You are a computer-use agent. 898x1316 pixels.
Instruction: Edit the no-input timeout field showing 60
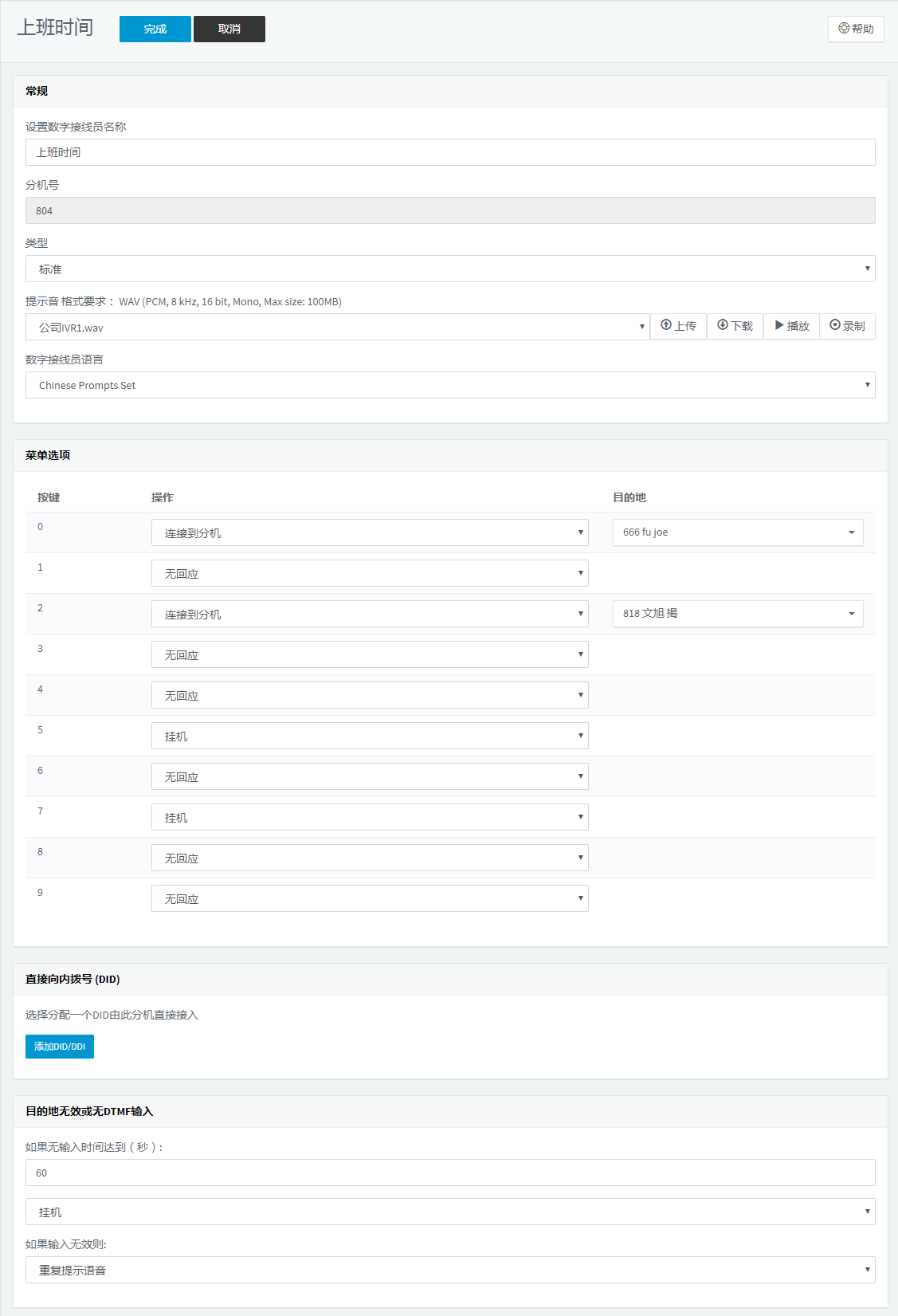pos(450,1173)
